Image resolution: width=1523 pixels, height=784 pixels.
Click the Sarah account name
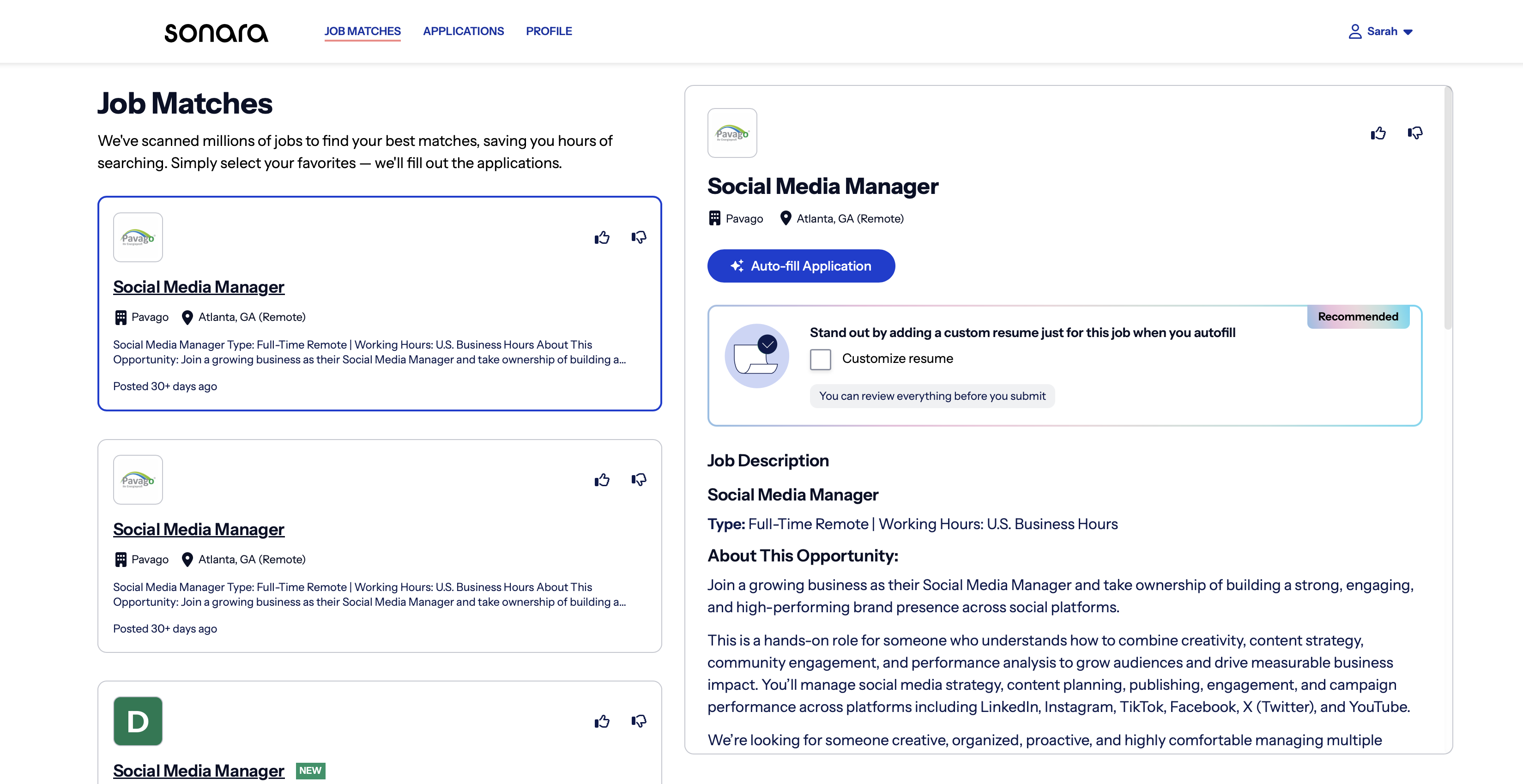[x=1382, y=31]
